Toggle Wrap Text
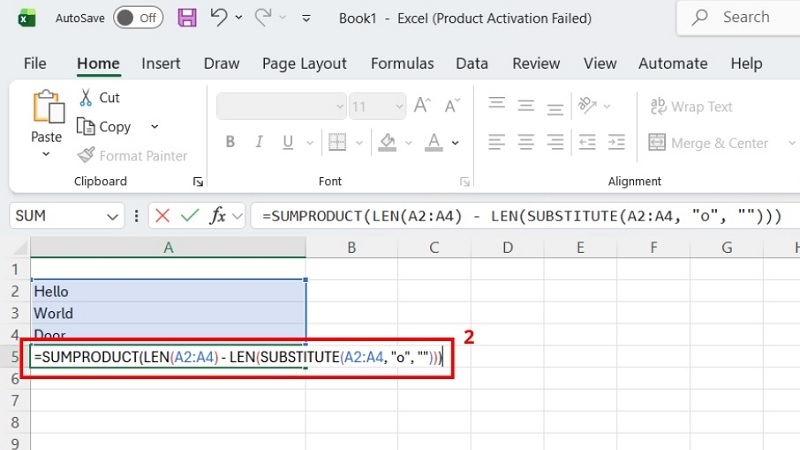The image size is (800, 450). tap(691, 107)
